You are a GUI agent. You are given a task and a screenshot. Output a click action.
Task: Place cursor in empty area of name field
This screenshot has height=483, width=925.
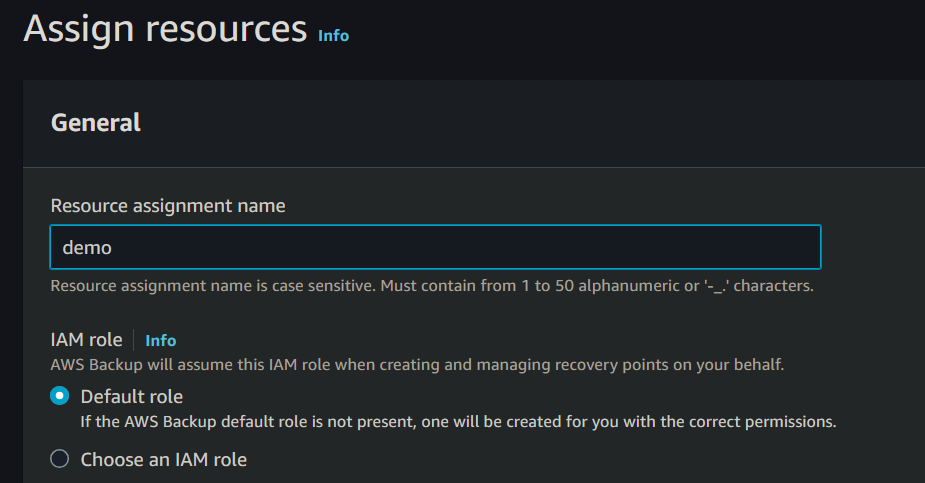(600, 247)
